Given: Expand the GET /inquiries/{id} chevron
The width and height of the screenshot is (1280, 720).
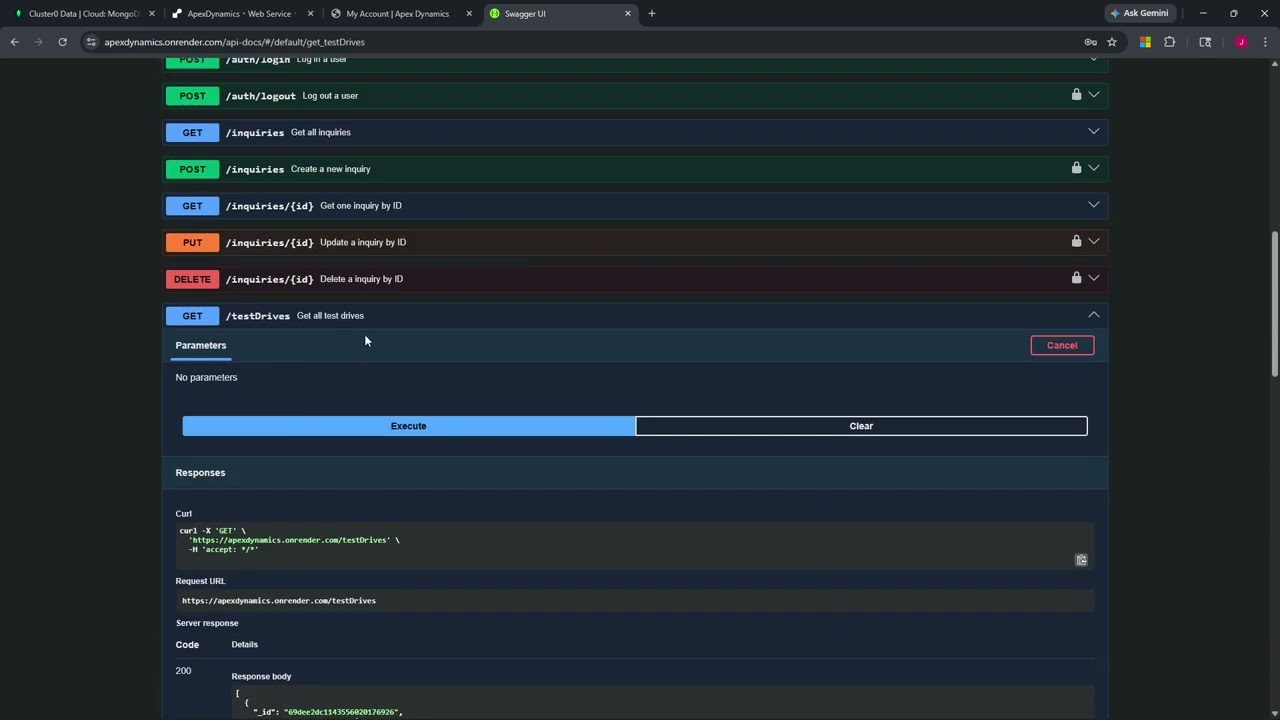Looking at the screenshot, I should [1094, 205].
